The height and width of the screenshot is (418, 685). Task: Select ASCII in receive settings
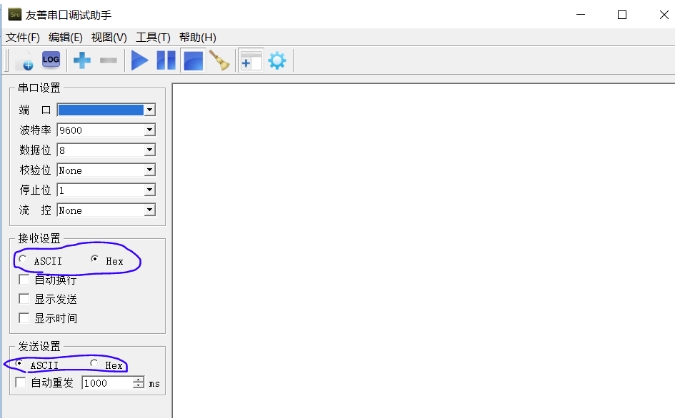23,259
